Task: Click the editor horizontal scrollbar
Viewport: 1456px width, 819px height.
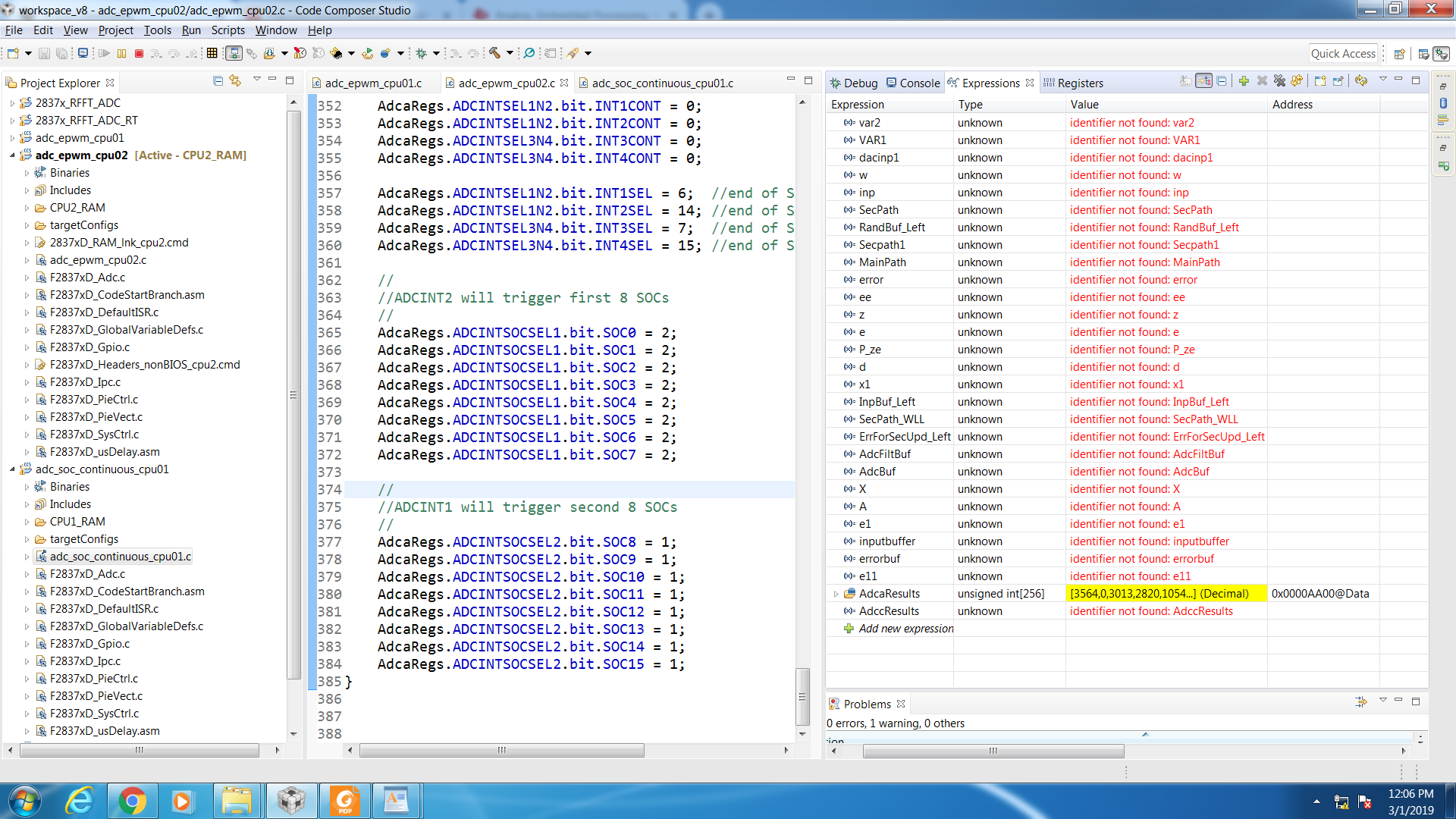Action: (x=501, y=751)
